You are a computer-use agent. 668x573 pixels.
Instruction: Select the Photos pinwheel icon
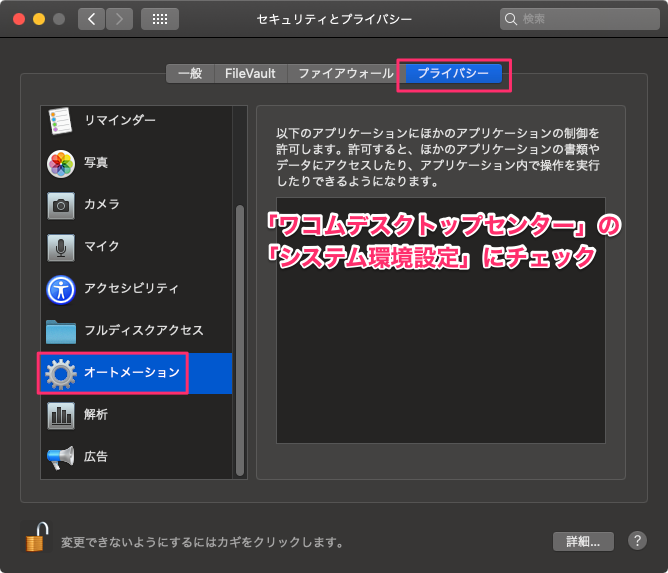point(61,164)
